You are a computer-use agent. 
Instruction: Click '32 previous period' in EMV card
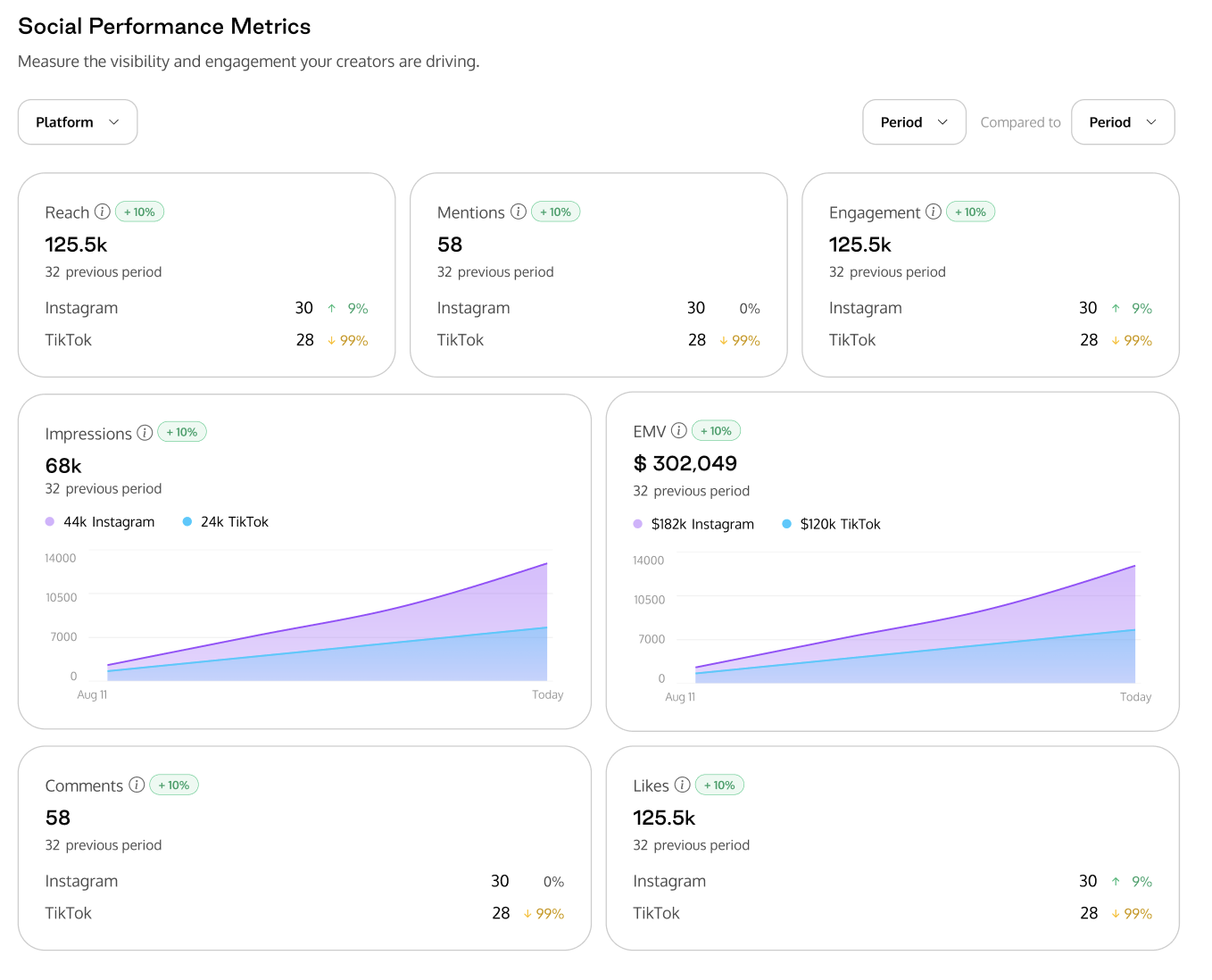pyautogui.click(x=692, y=491)
